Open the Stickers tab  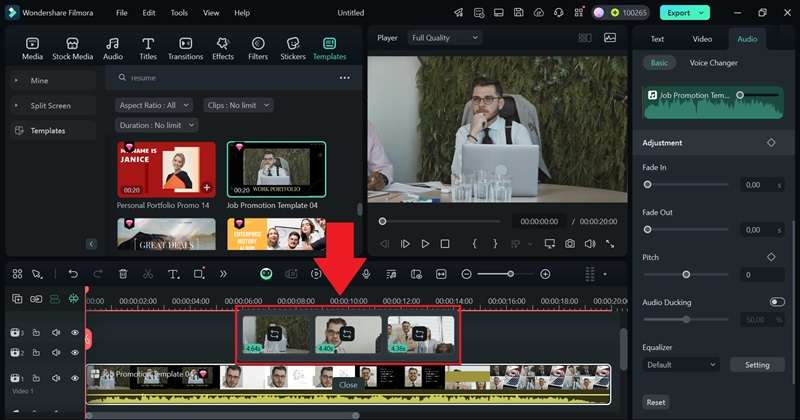pos(293,49)
